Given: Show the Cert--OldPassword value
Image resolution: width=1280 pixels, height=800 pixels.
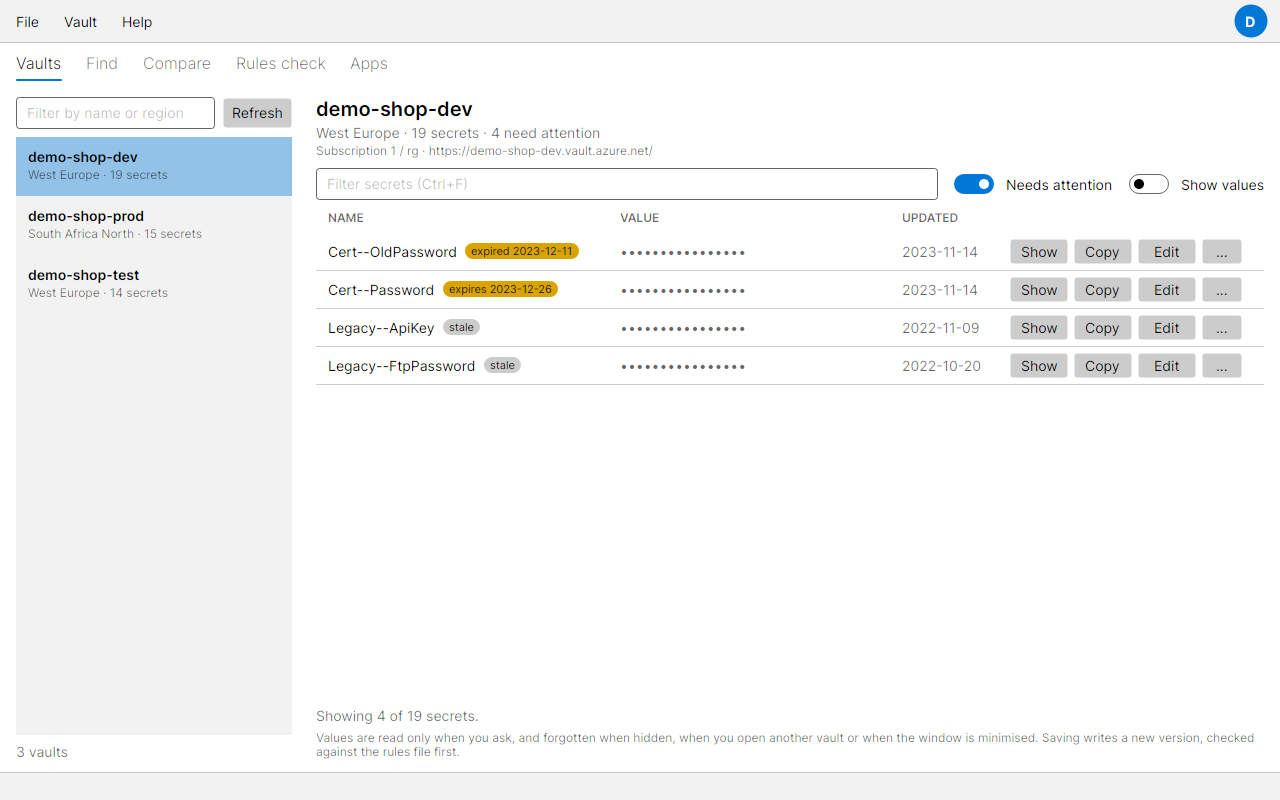Looking at the screenshot, I should pos(1039,252).
